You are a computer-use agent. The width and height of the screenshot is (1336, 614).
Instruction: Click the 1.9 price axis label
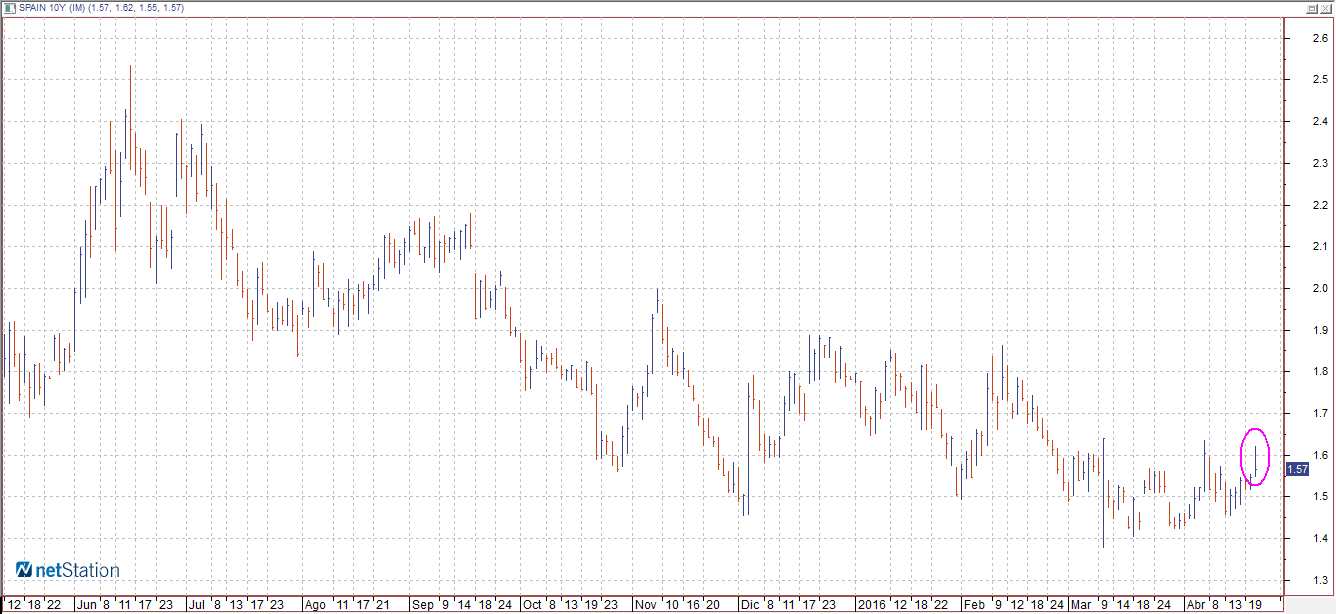(x=1320, y=330)
